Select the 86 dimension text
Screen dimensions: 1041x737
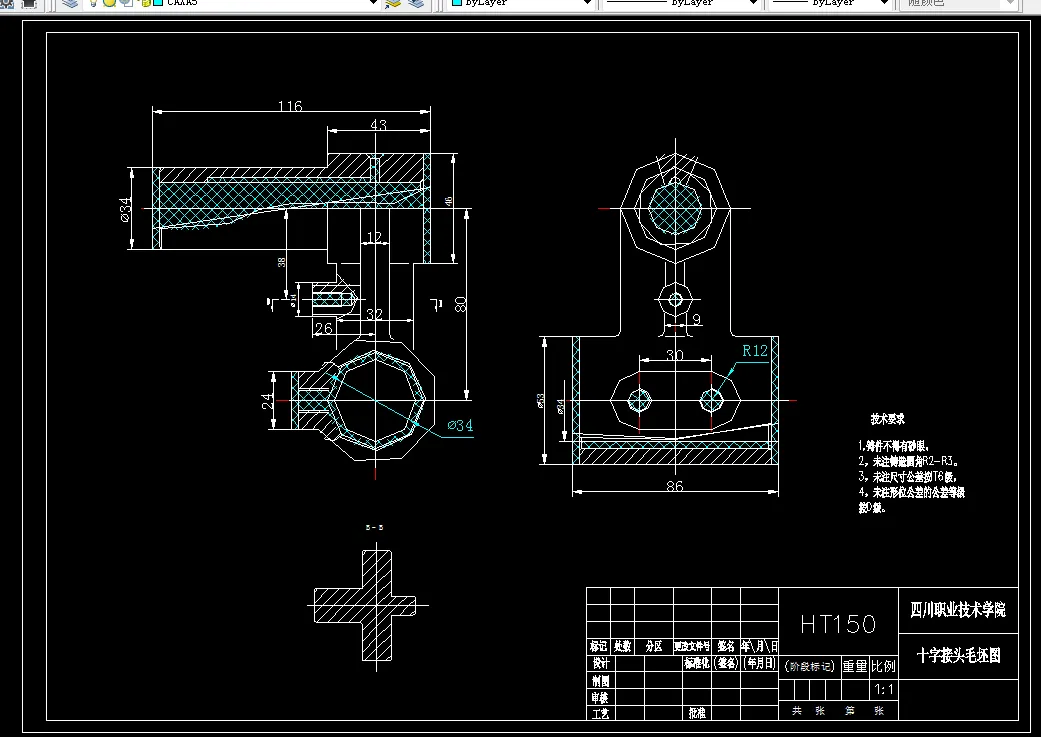(x=675, y=486)
